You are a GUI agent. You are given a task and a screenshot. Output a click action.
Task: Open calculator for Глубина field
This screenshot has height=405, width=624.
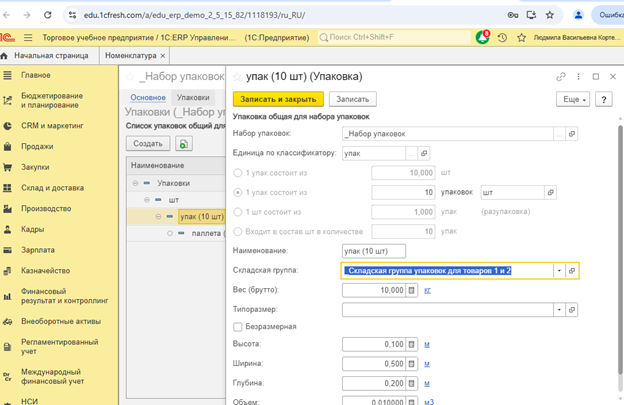click(x=411, y=383)
